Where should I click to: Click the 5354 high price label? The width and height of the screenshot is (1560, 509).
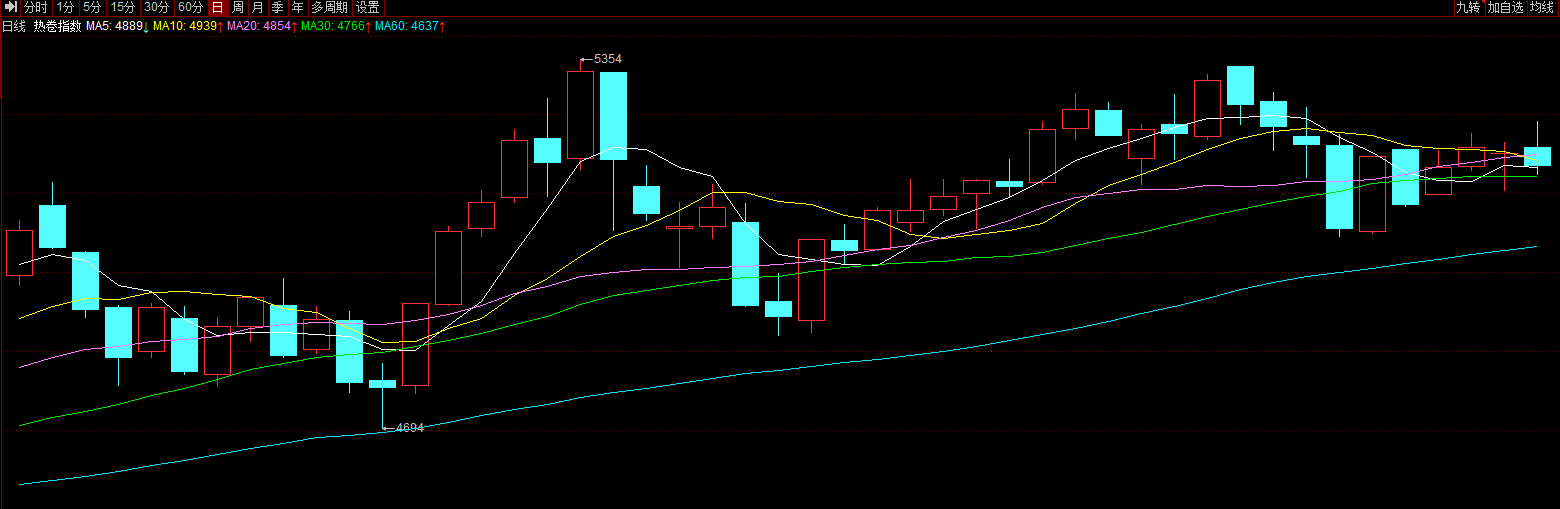[x=607, y=59]
